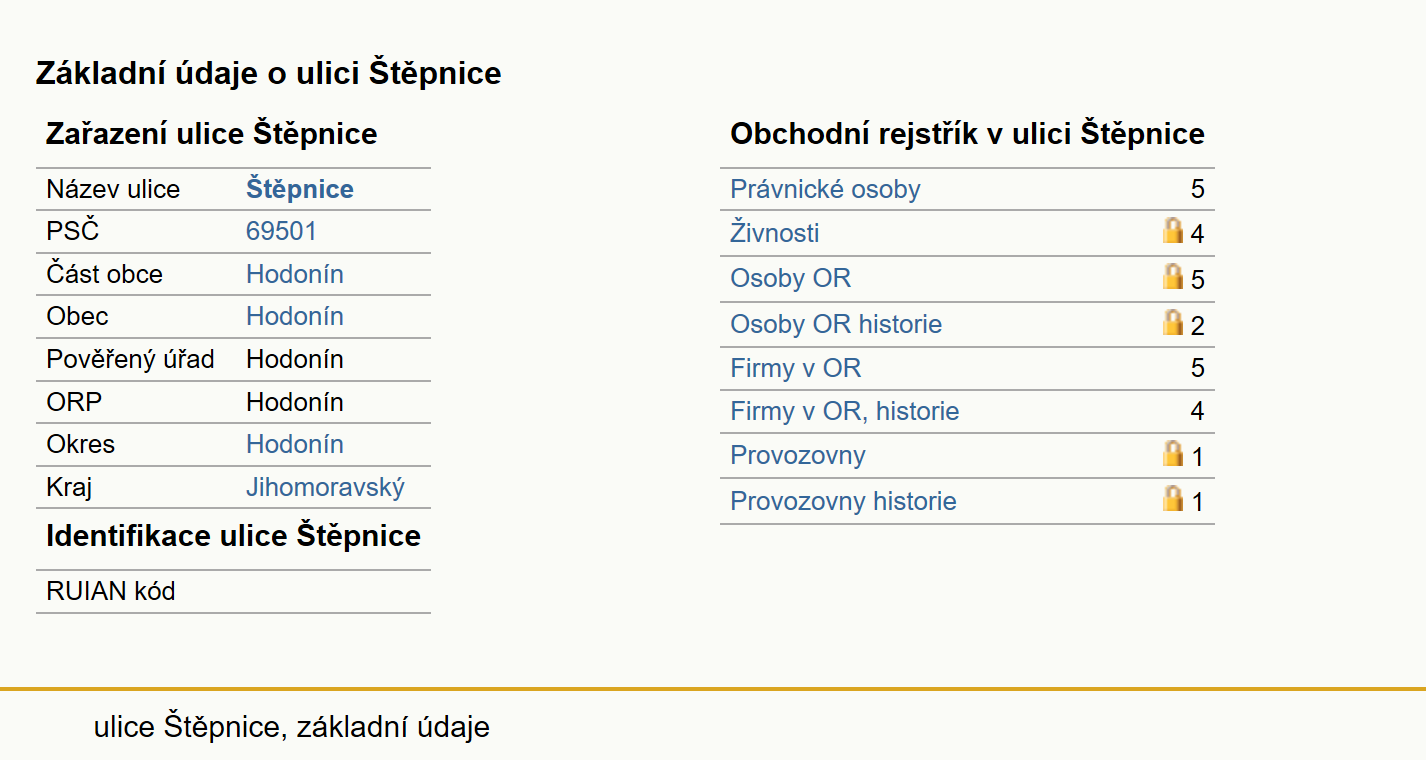1426x760 pixels.
Task: Open the Právnické osoby link
Action: (825, 189)
